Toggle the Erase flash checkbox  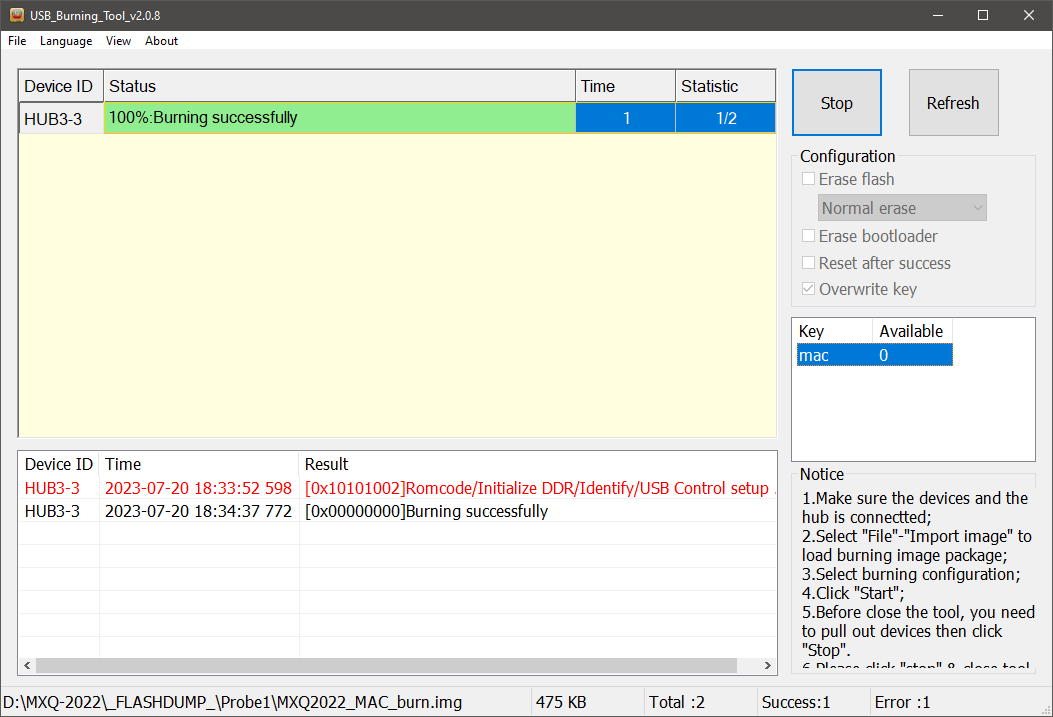point(809,179)
